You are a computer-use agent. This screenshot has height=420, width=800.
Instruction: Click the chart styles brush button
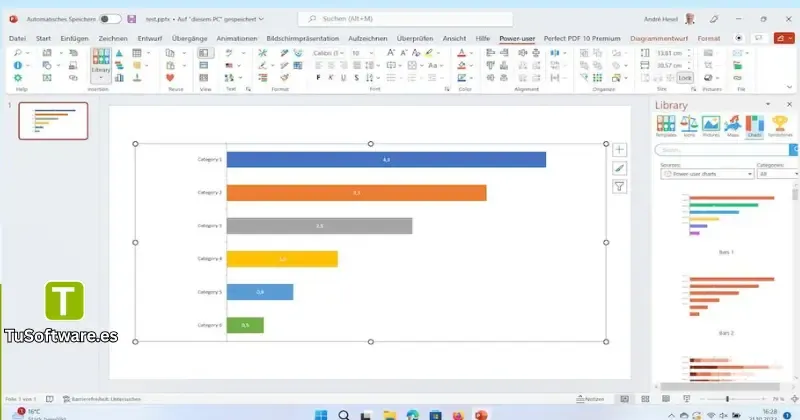(x=619, y=168)
